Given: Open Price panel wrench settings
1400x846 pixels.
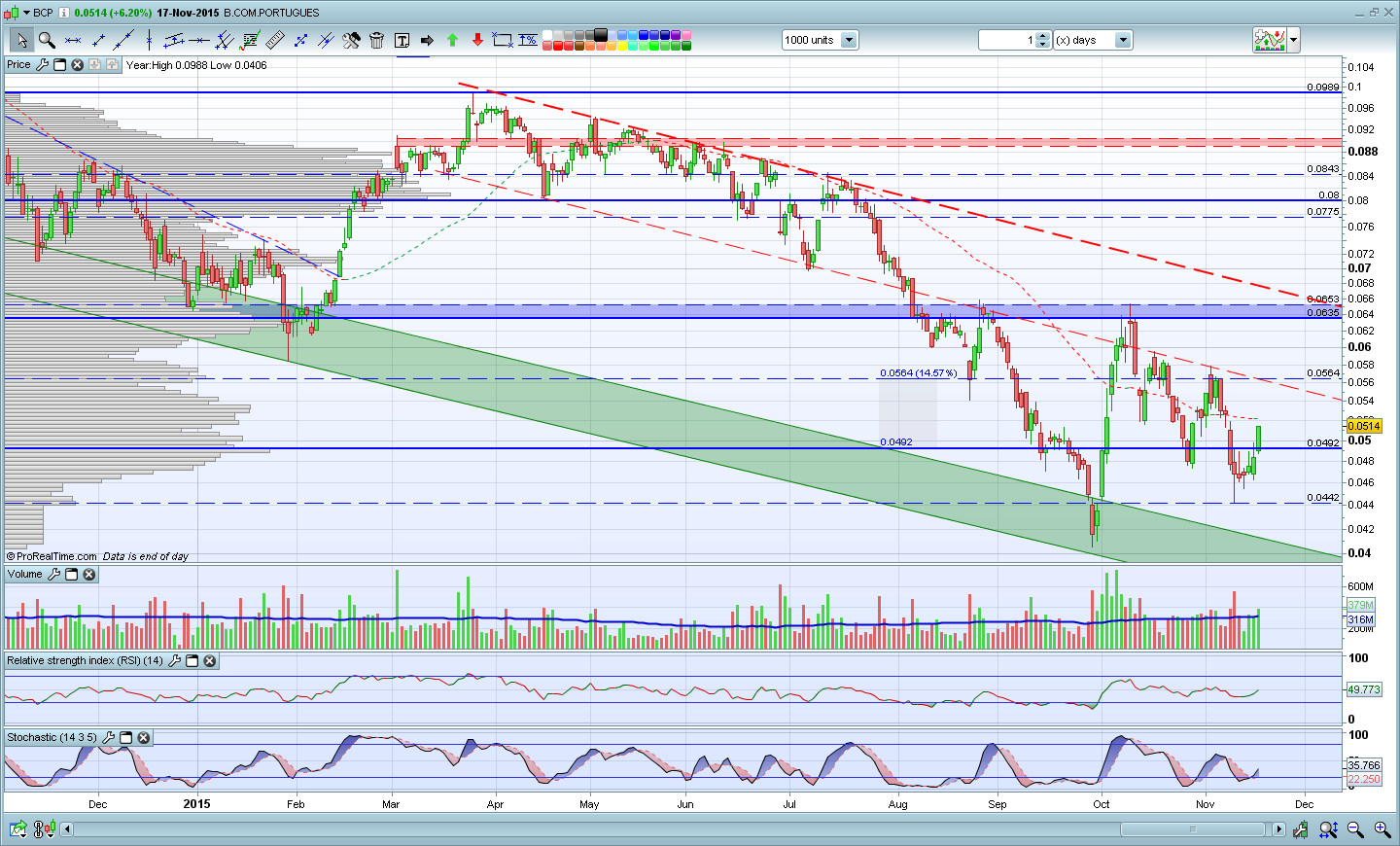Looking at the screenshot, I should (42, 65).
